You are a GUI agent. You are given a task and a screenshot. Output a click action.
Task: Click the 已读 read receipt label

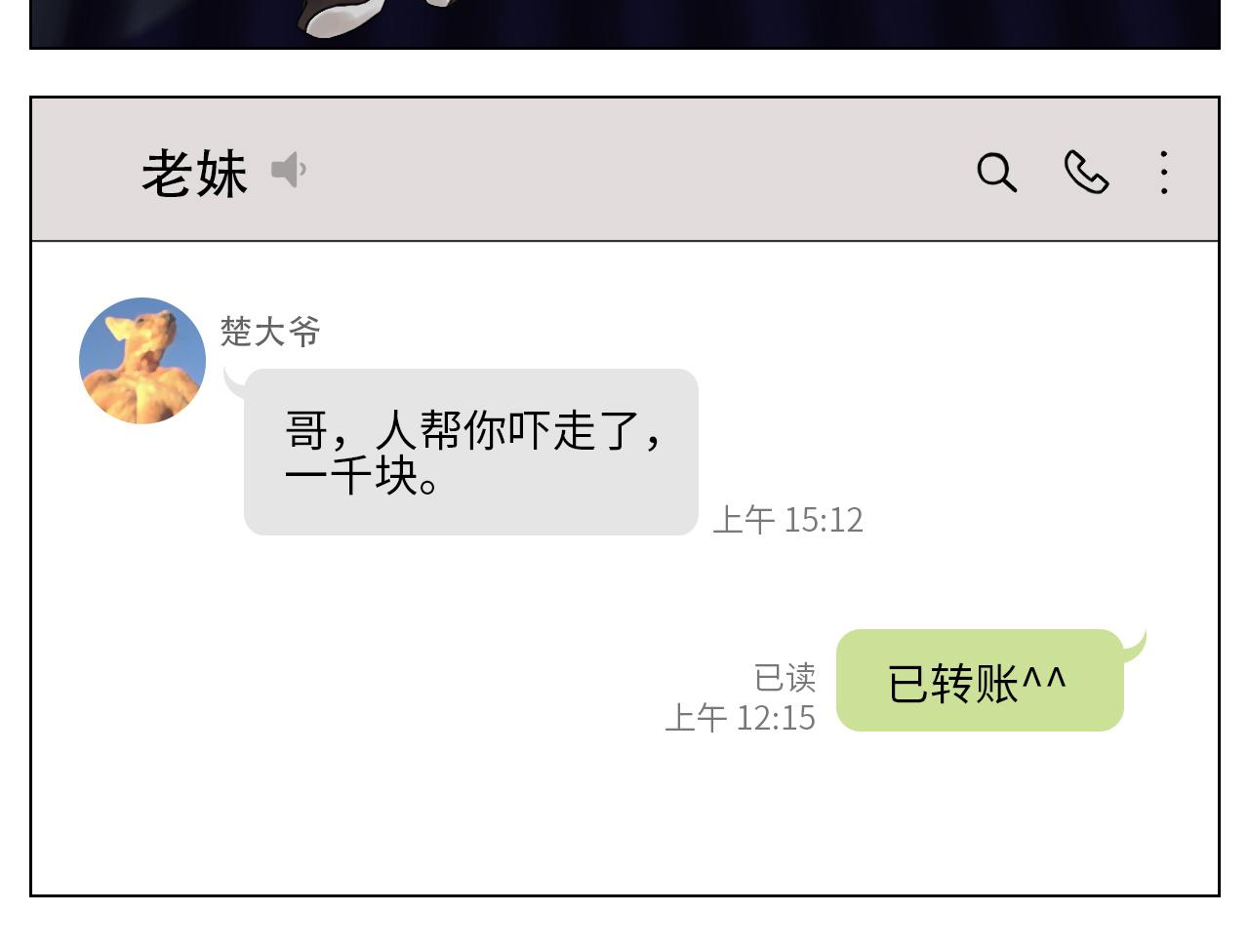(785, 677)
